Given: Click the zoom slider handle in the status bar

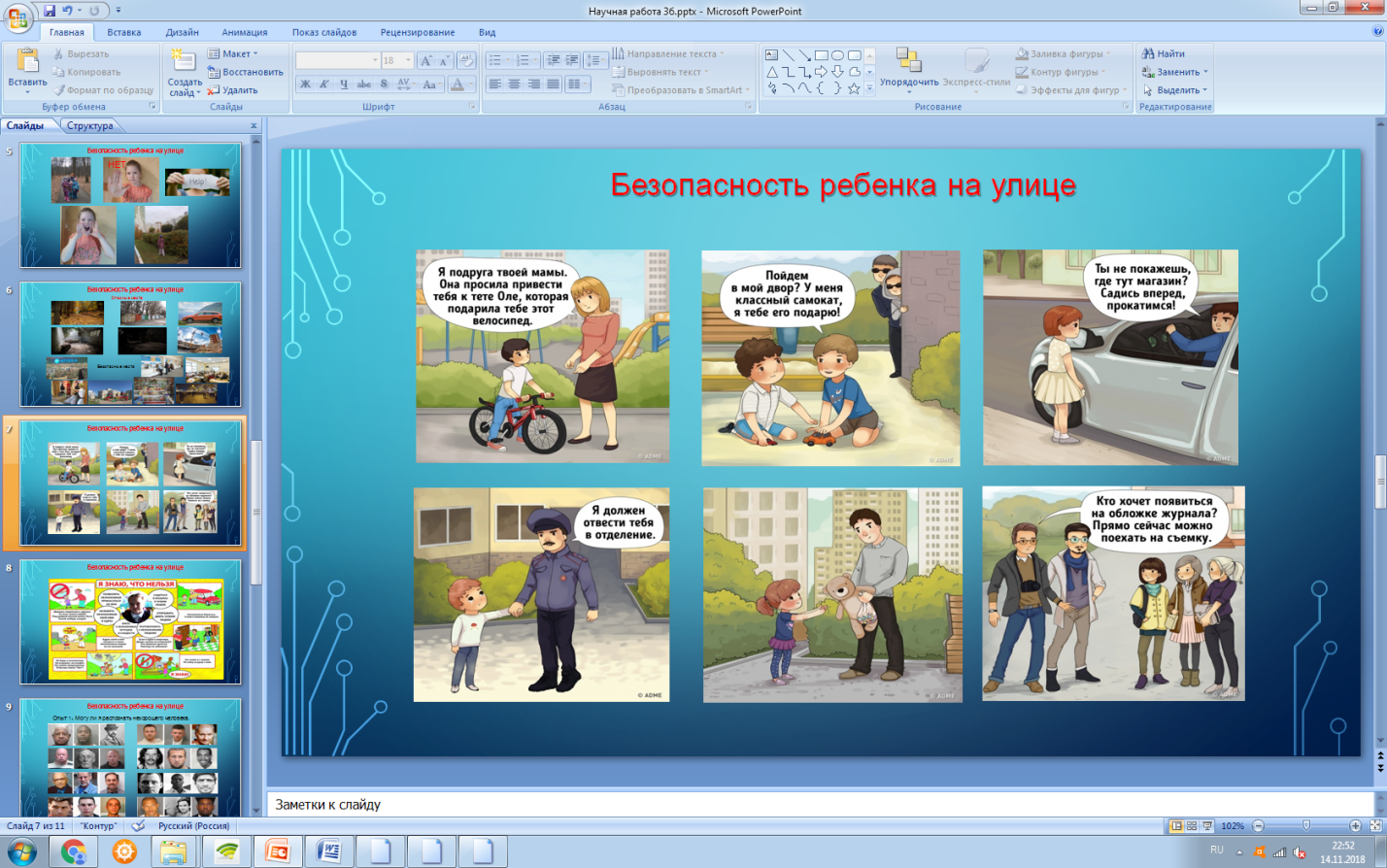Looking at the screenshot, I should (1306, 825).
